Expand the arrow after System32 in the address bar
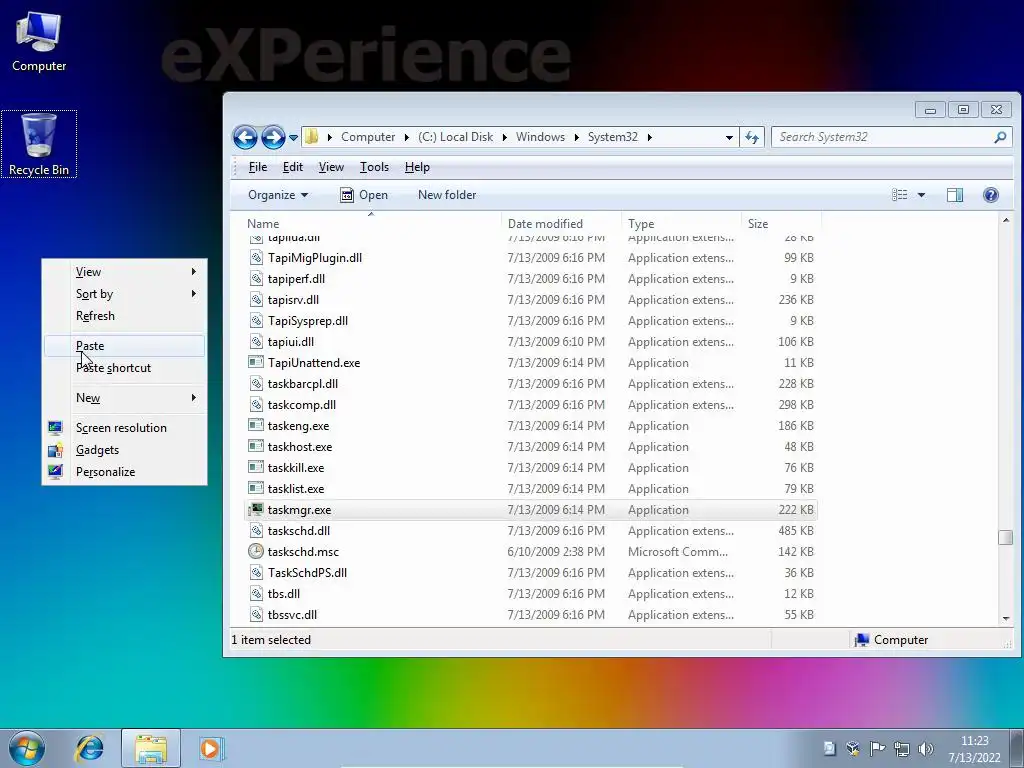Screen dimensions: 1024x768 pos(650,137)
